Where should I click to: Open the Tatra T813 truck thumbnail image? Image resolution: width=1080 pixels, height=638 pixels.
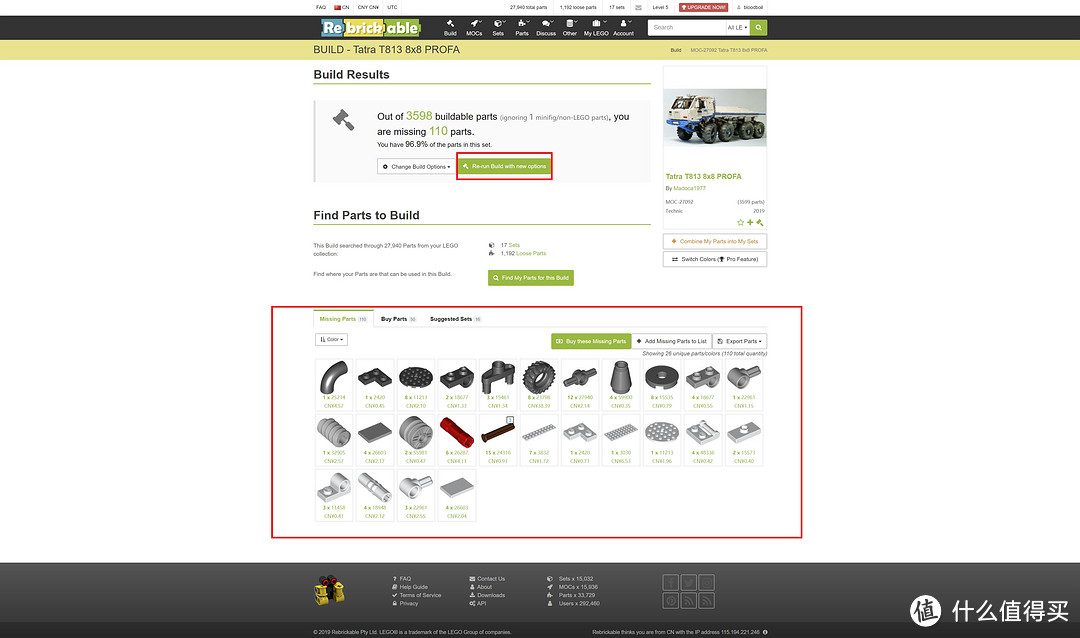pyautogui.click(x=715, y=117)
